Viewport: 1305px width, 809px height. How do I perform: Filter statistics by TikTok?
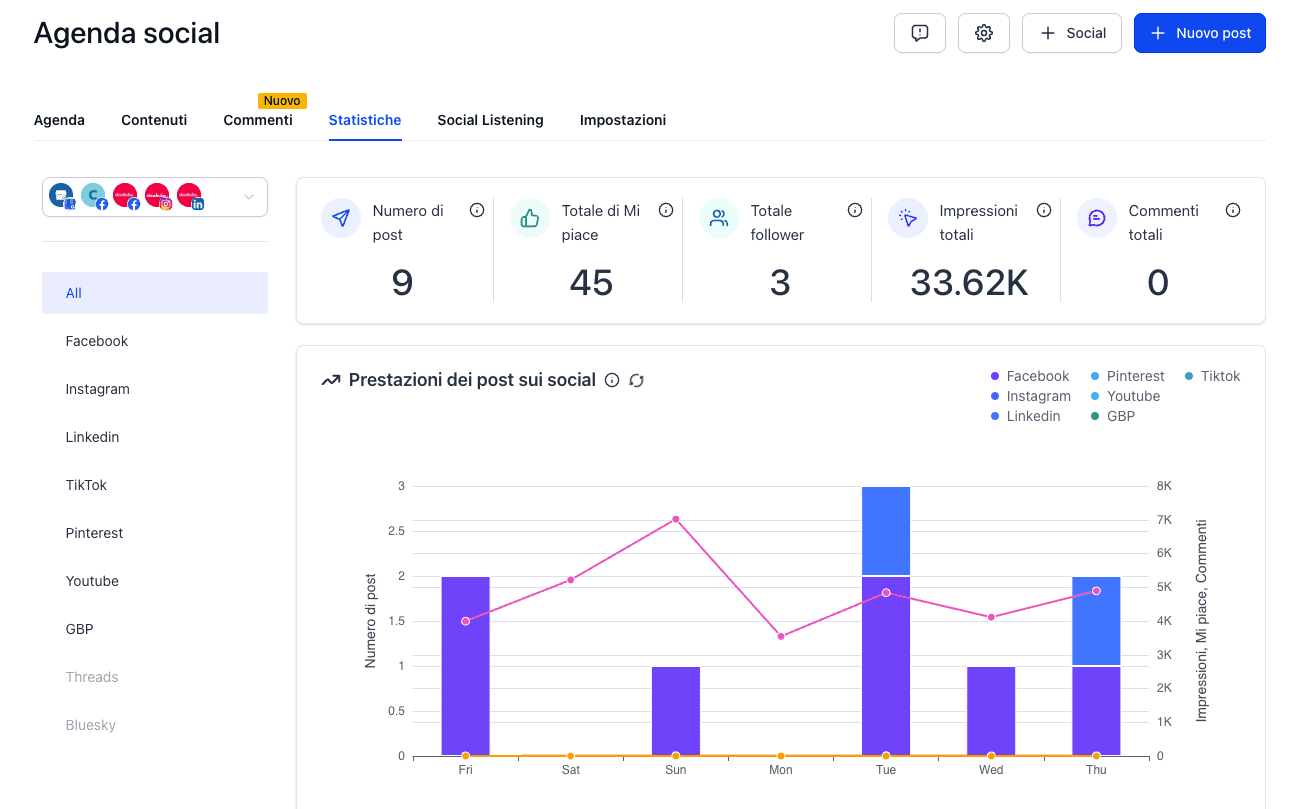155,485
